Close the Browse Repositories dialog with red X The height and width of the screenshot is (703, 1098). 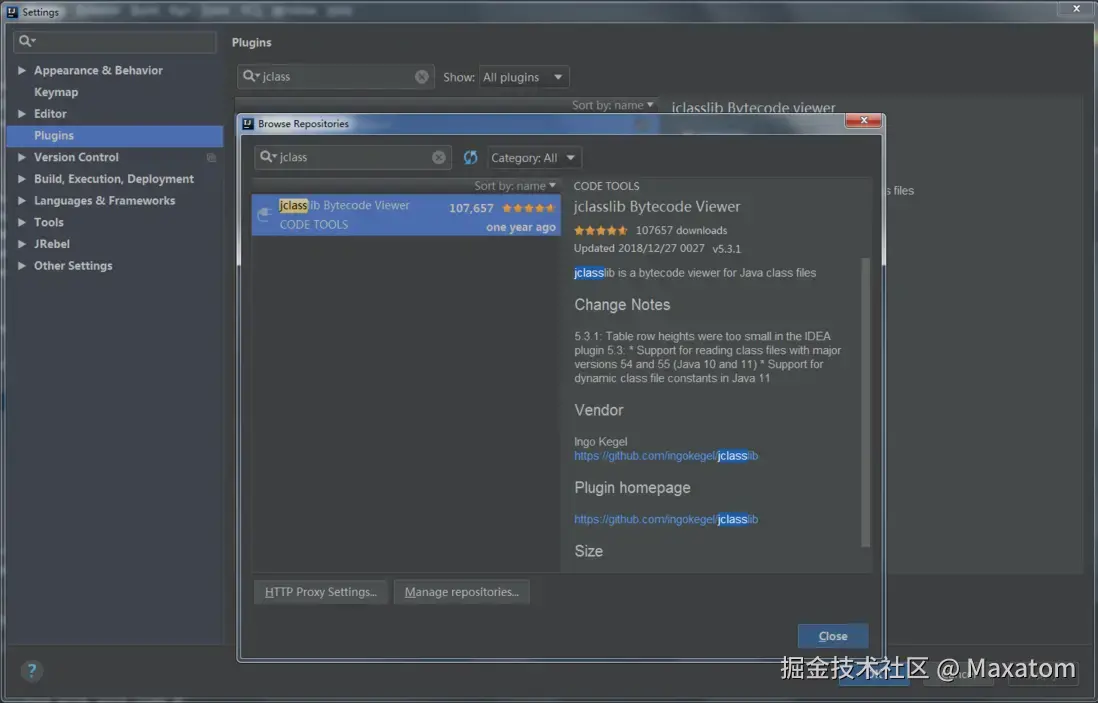click(863, 120)
